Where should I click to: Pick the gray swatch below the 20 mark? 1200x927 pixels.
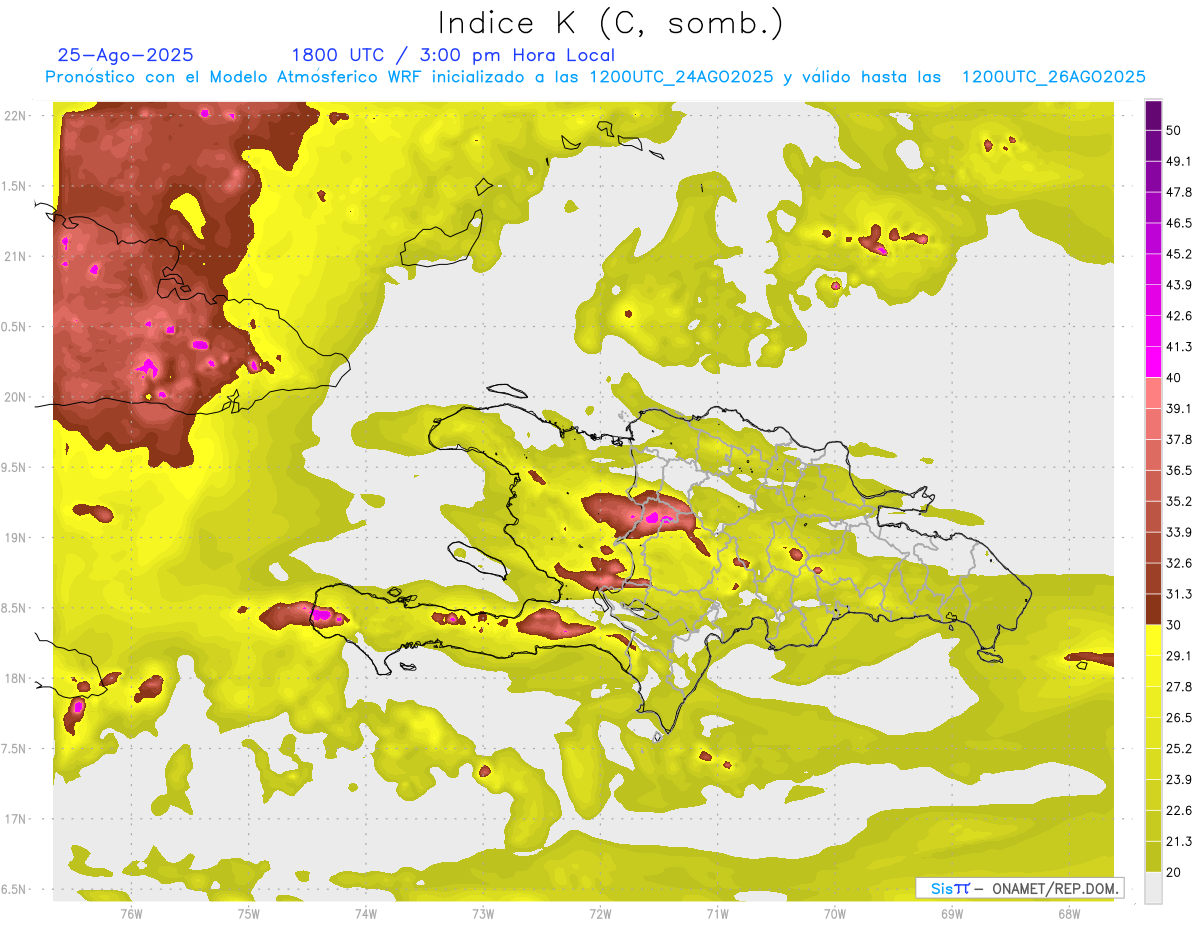1153,887
